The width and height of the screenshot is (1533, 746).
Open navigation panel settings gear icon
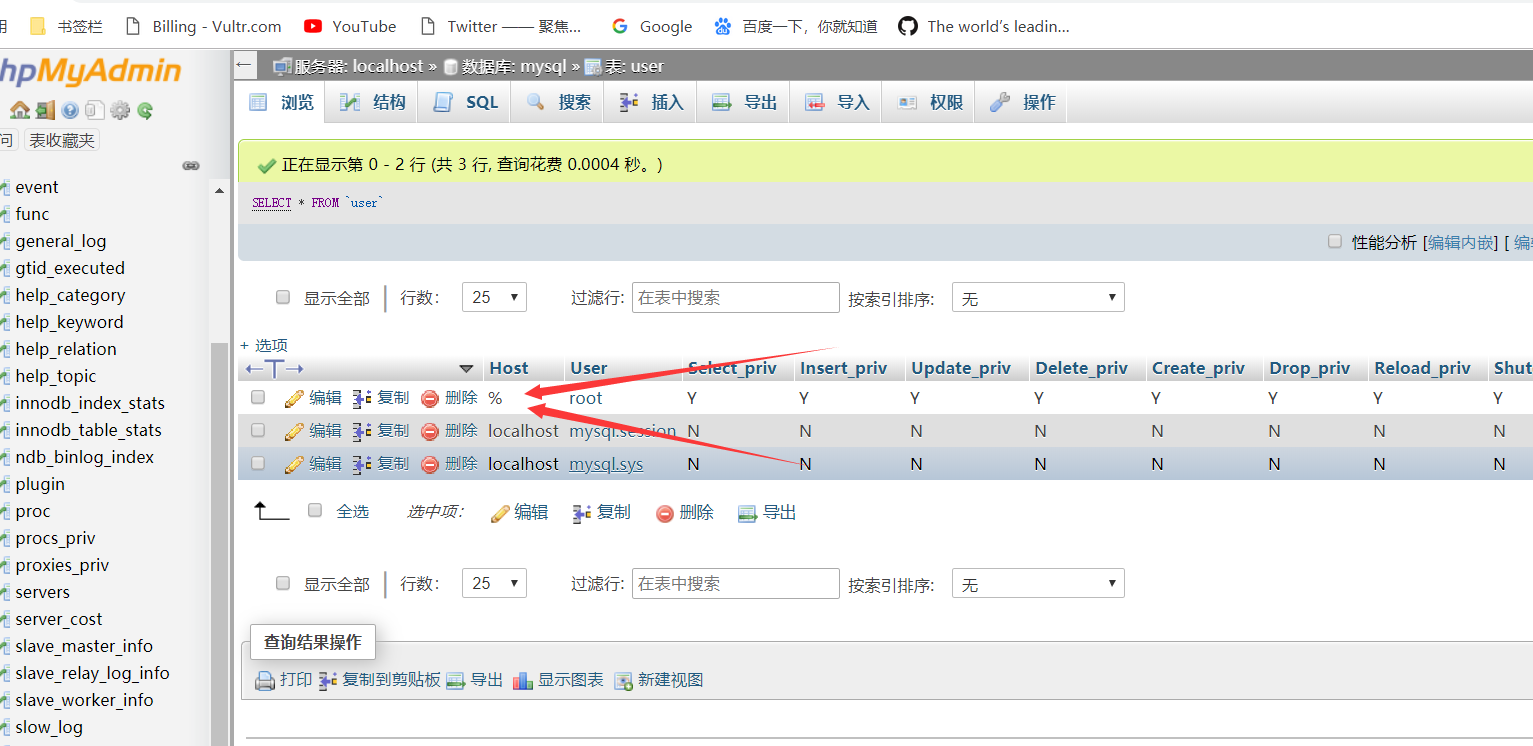click(120, 110)
